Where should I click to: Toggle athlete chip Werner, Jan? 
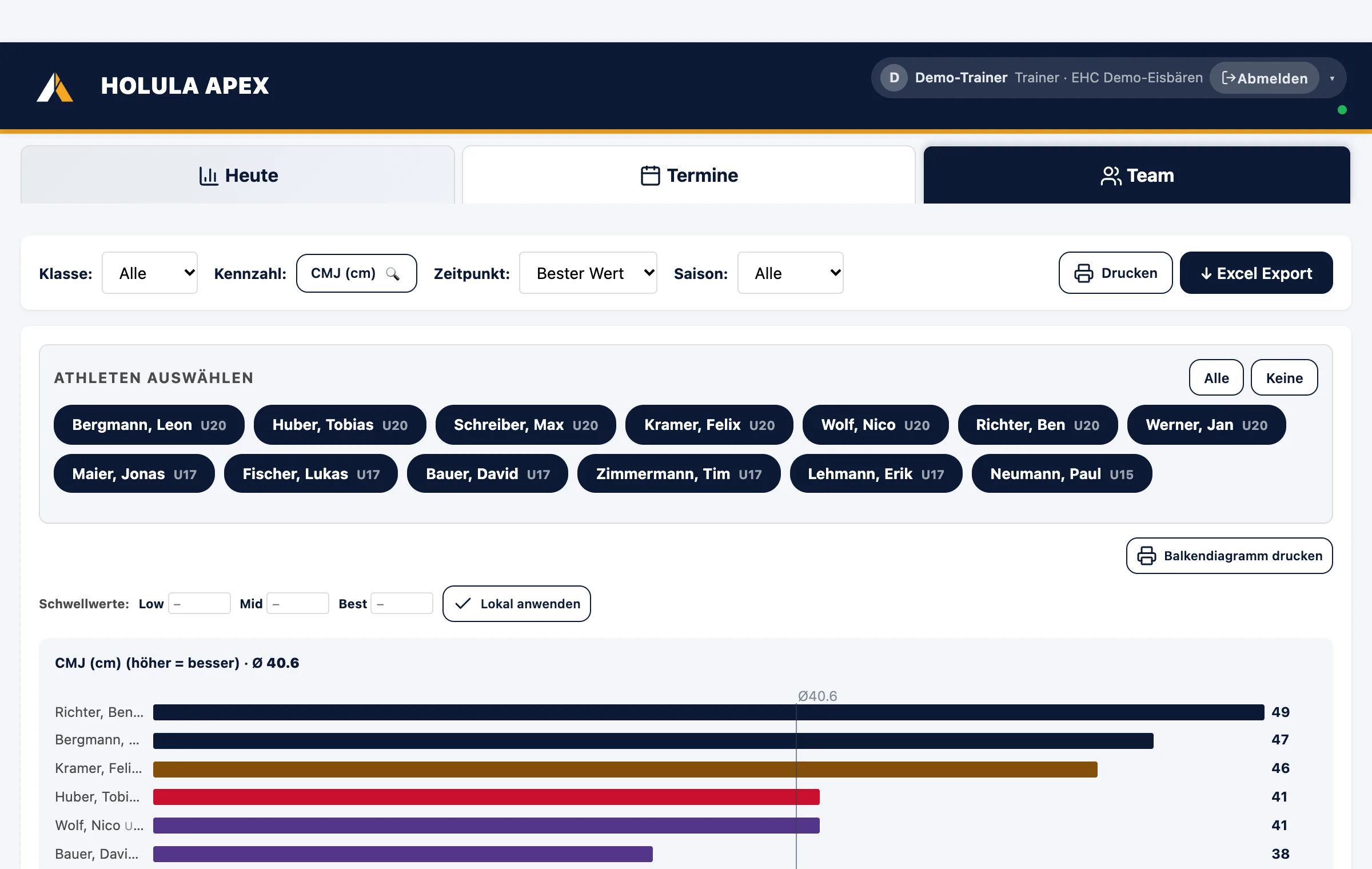tap(1207, 425)
